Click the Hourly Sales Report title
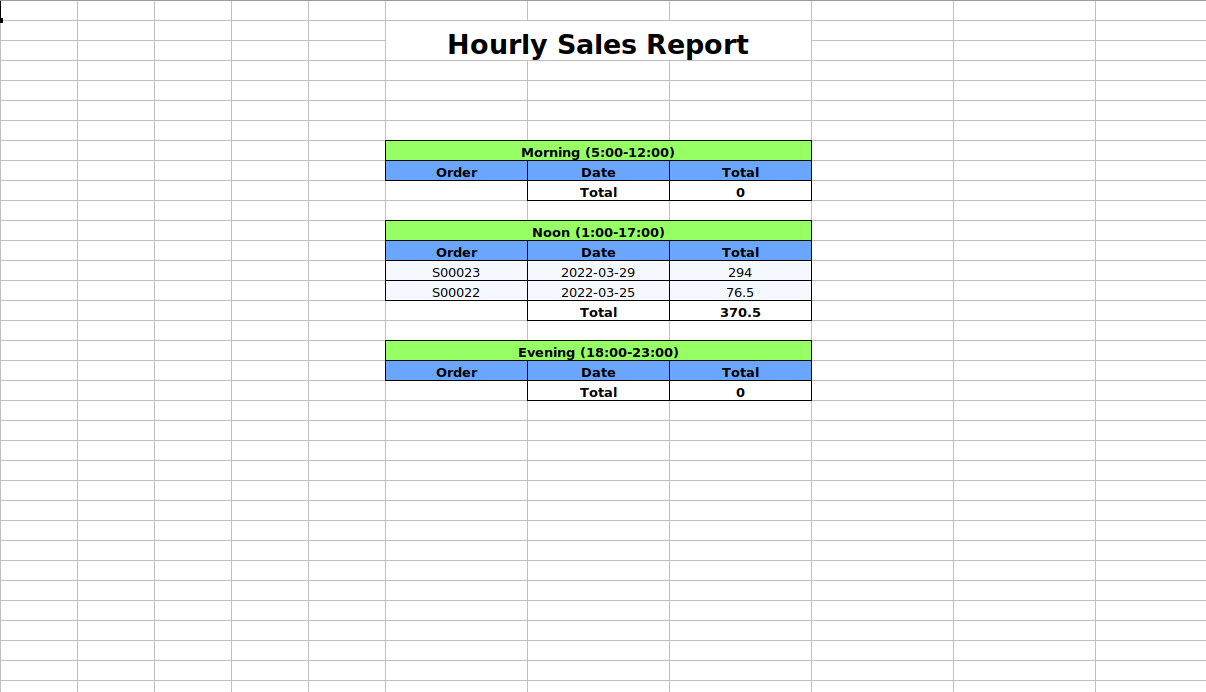The width and height of the screenshot is (1206, 692). [x=598, y=45]
